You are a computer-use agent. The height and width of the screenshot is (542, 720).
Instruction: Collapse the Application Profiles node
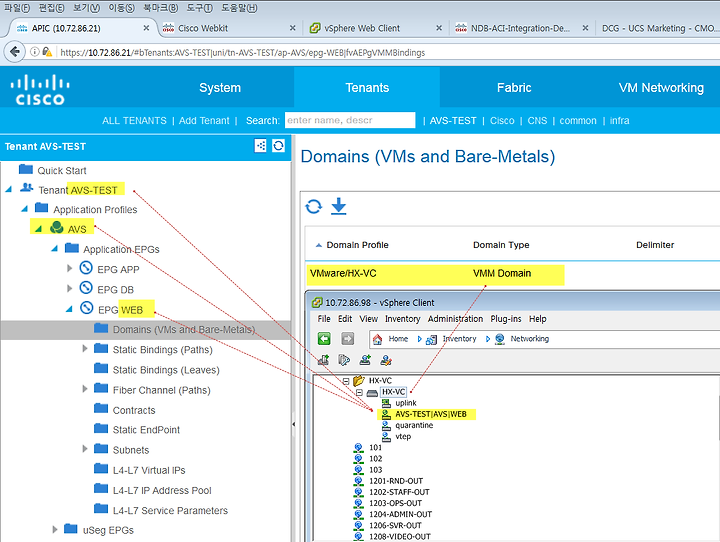coord(25,209)
